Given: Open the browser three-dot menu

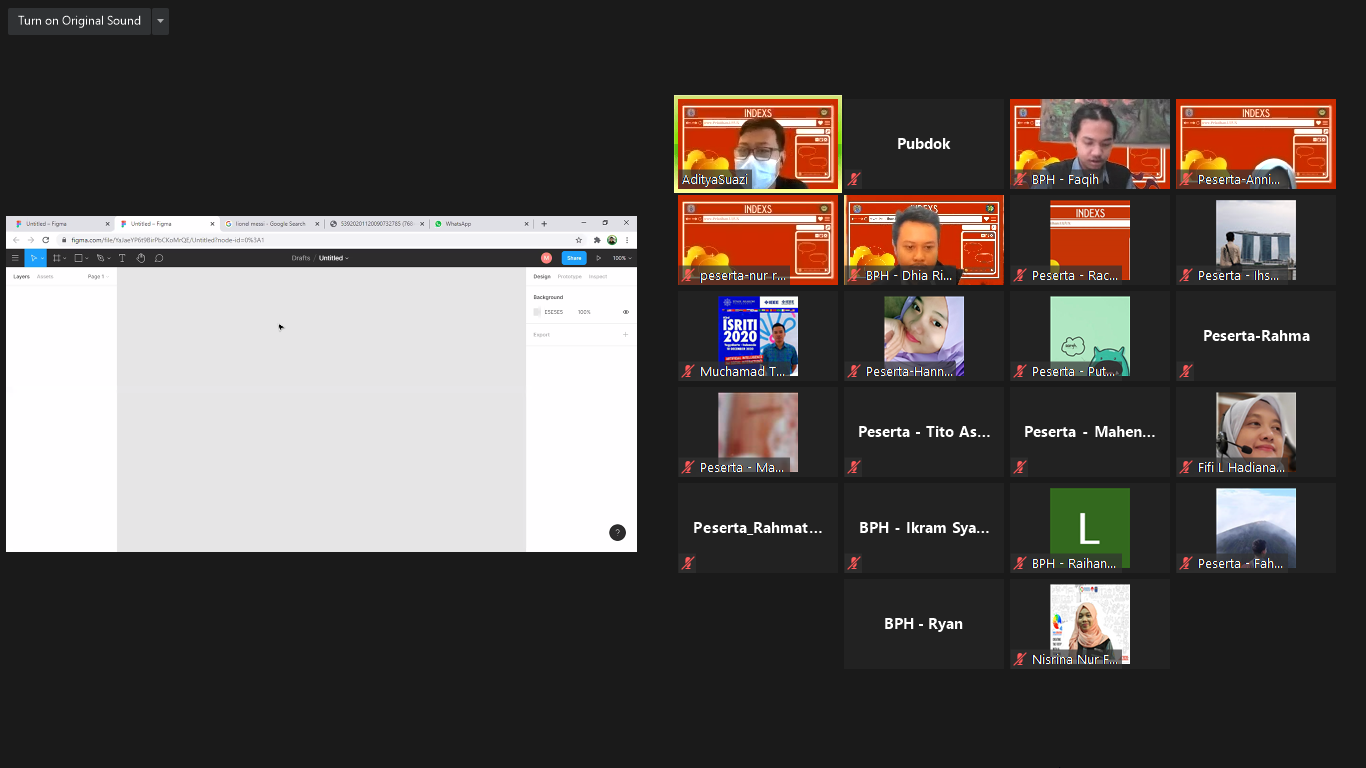Looking at the screenshot, I should 627,240.
